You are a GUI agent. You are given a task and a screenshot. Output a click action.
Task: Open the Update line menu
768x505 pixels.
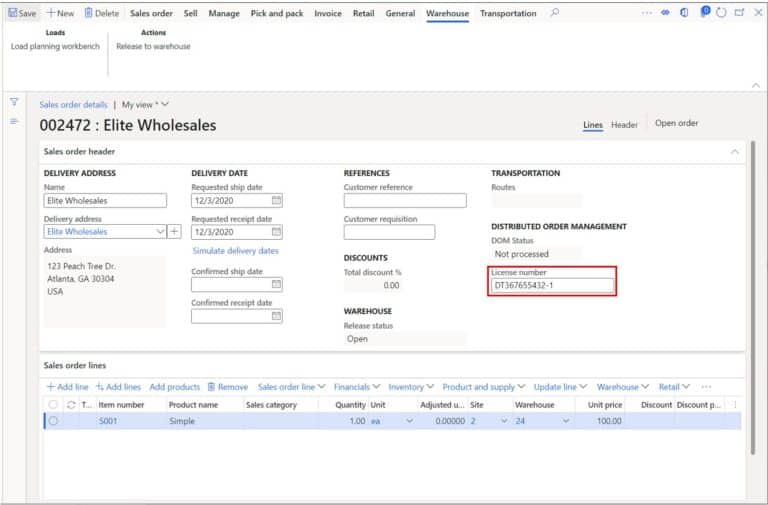point(560,387)
